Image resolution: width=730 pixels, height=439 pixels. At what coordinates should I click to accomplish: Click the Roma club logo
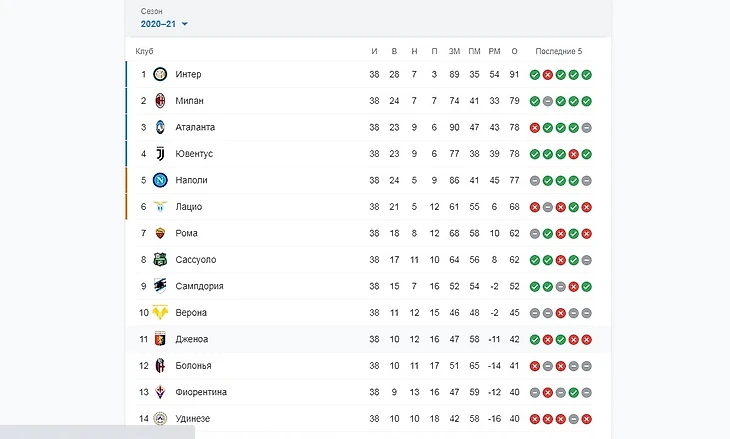point(160,233)
